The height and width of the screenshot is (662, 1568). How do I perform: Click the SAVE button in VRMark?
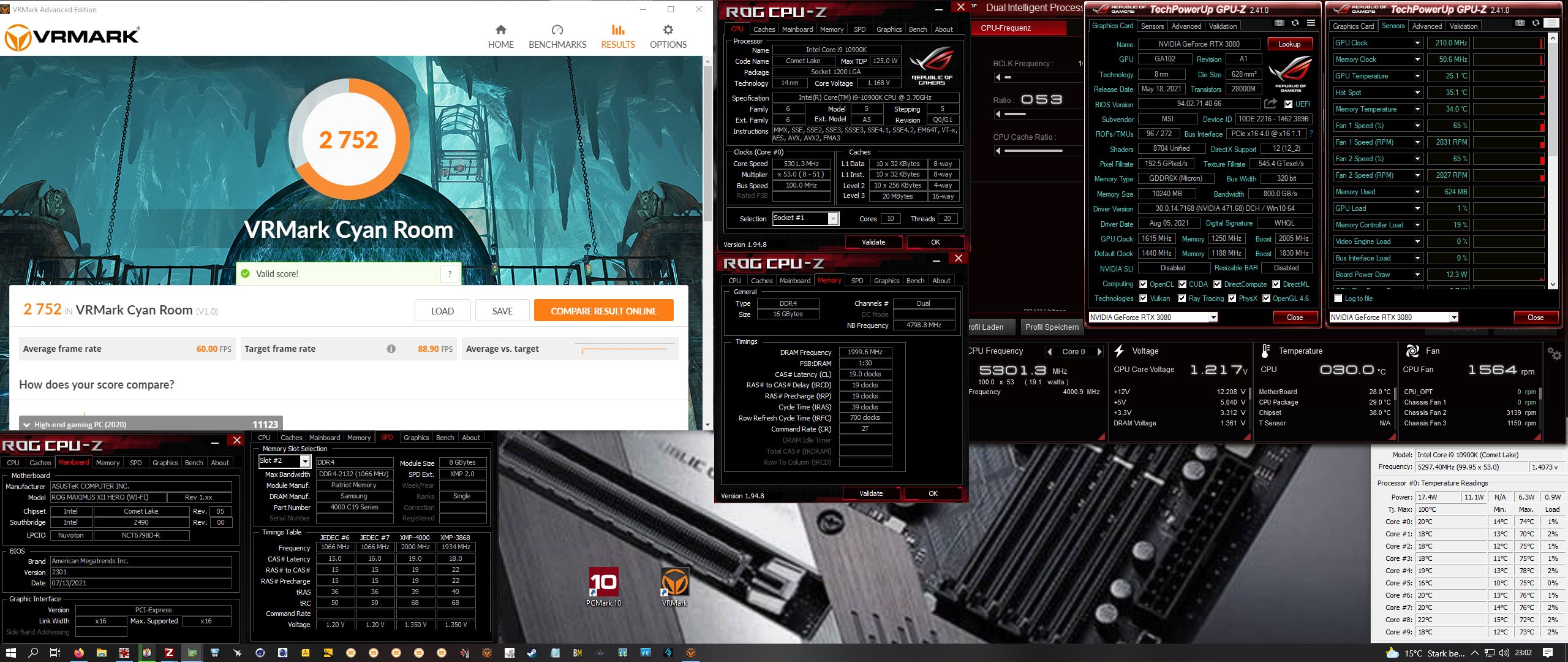(x=502, y=311)
